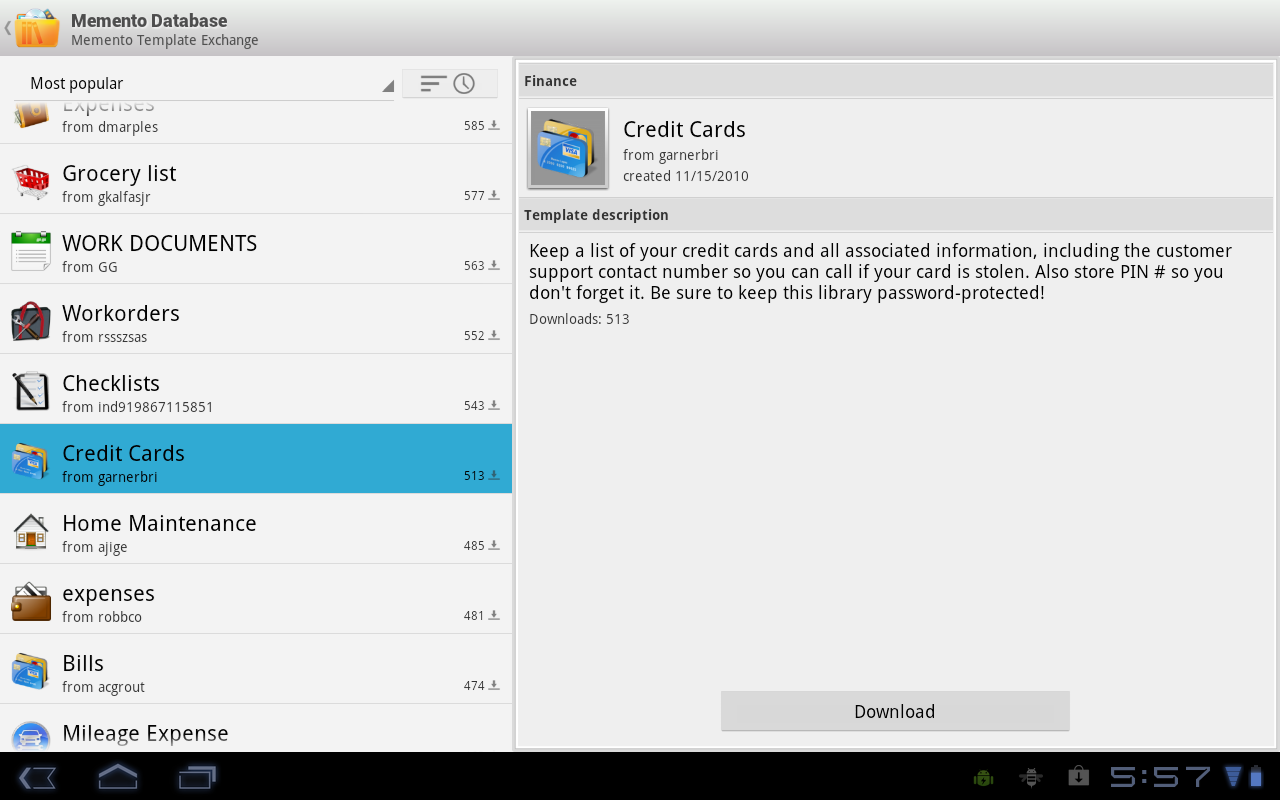Open the Credit Cards large thumbnail
This screenshot has width=1280, height=800.
568,148
